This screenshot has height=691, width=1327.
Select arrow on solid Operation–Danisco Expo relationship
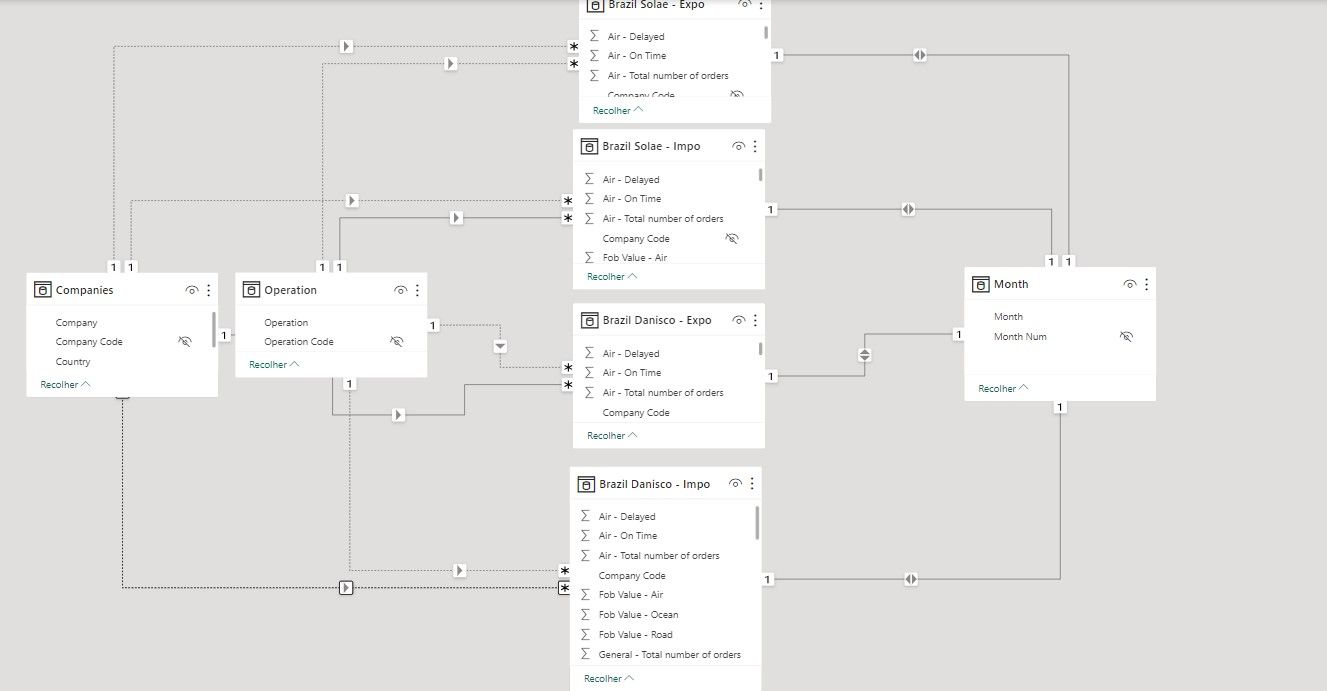click(x=399, y=414)
